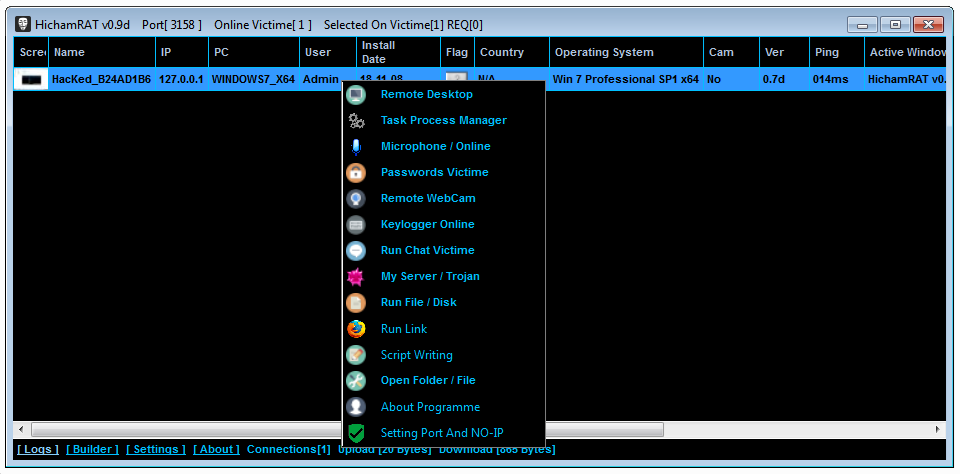This screenshot has height=474, width=960.
Task: Select the Run File / Disk menu entry
Action: click(418, 302)
